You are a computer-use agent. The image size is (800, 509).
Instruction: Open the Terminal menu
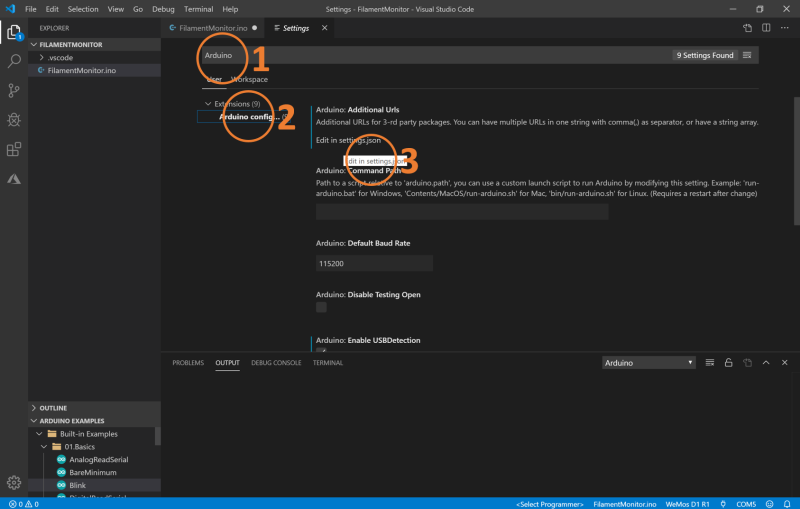pyautogui.click(x=198, y=9)
